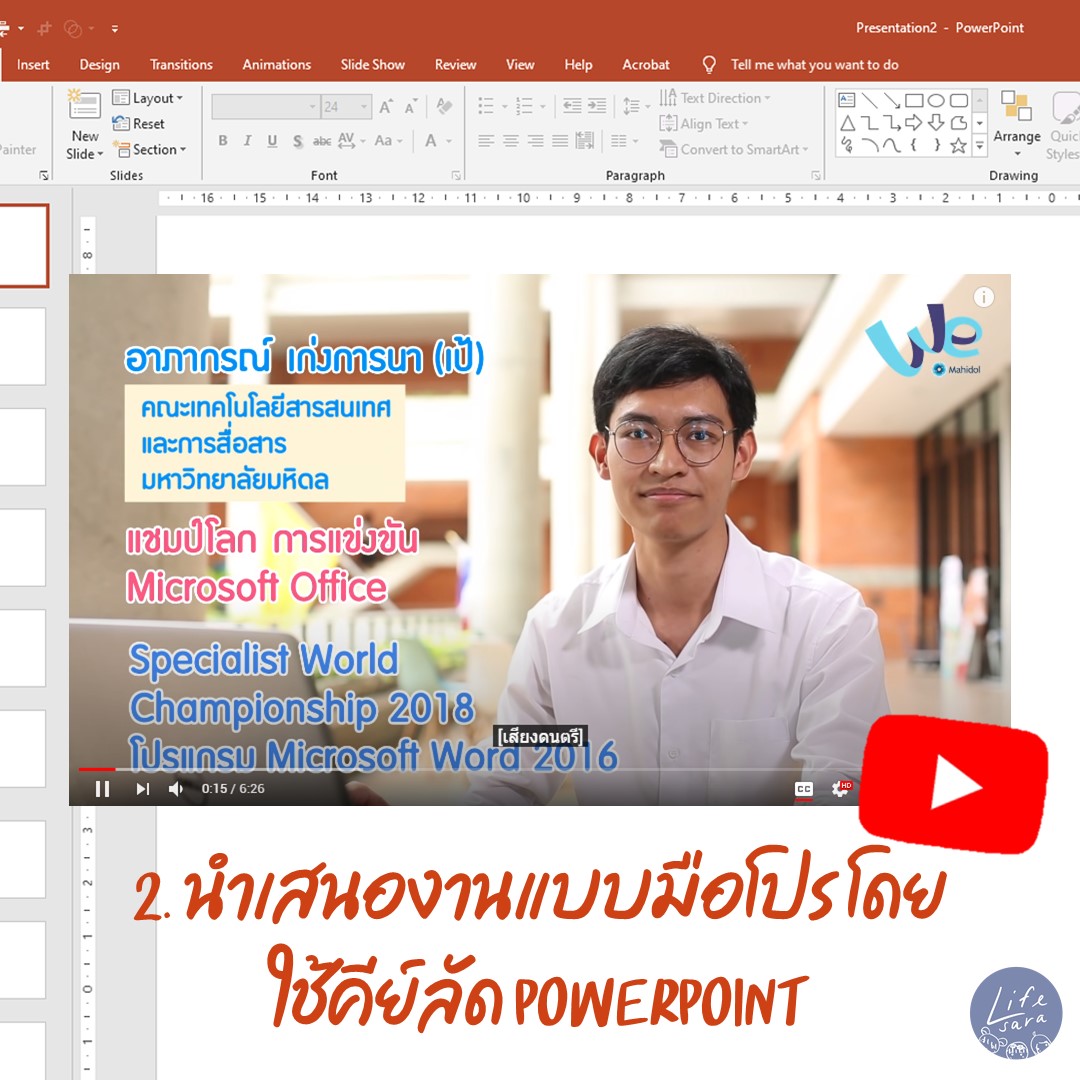Image resolution: width=1080 pixels, height=1080 pixels.
Task: Open the Font Color dropdown arrow
Action: pos(449,141)
